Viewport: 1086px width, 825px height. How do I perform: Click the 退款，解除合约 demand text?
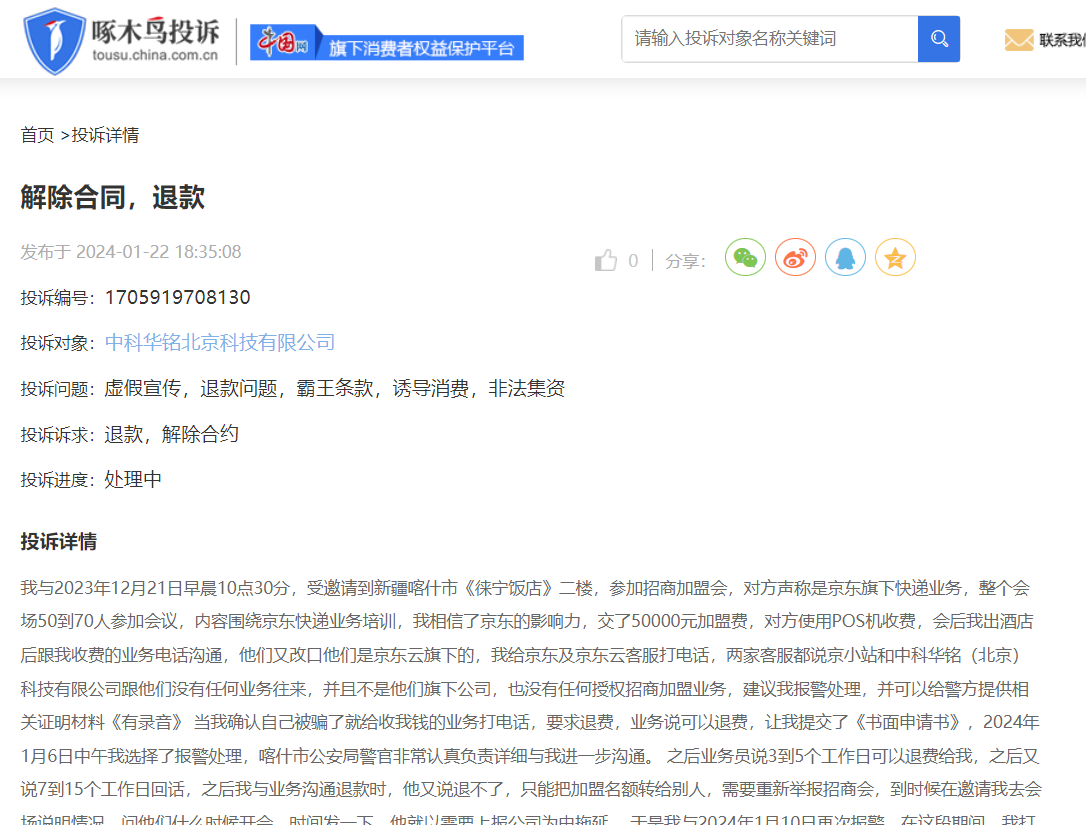point(172,434)
